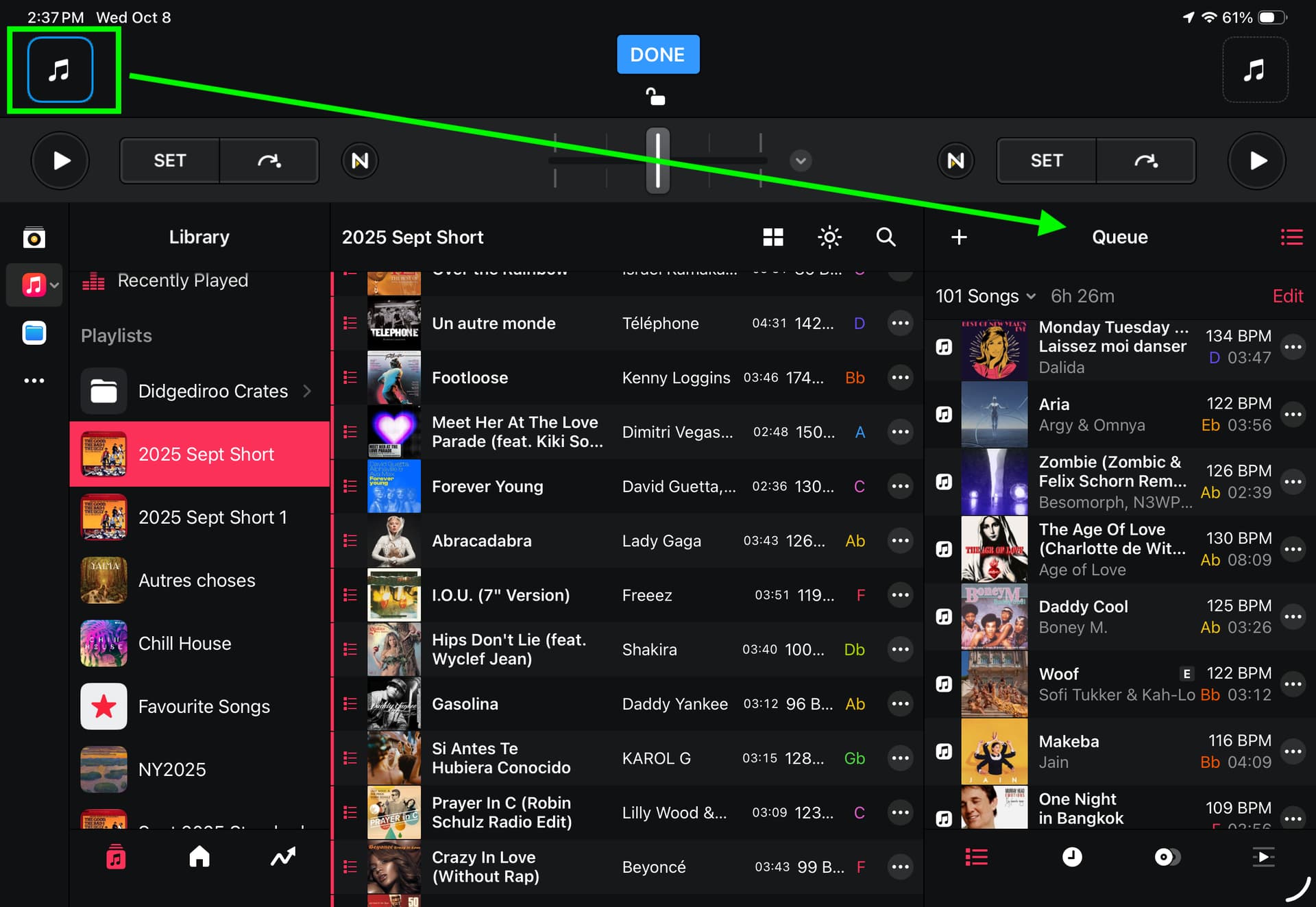Tap the left deck Neural Mix button
The image size is (1316, 907).
click(360, 160)
